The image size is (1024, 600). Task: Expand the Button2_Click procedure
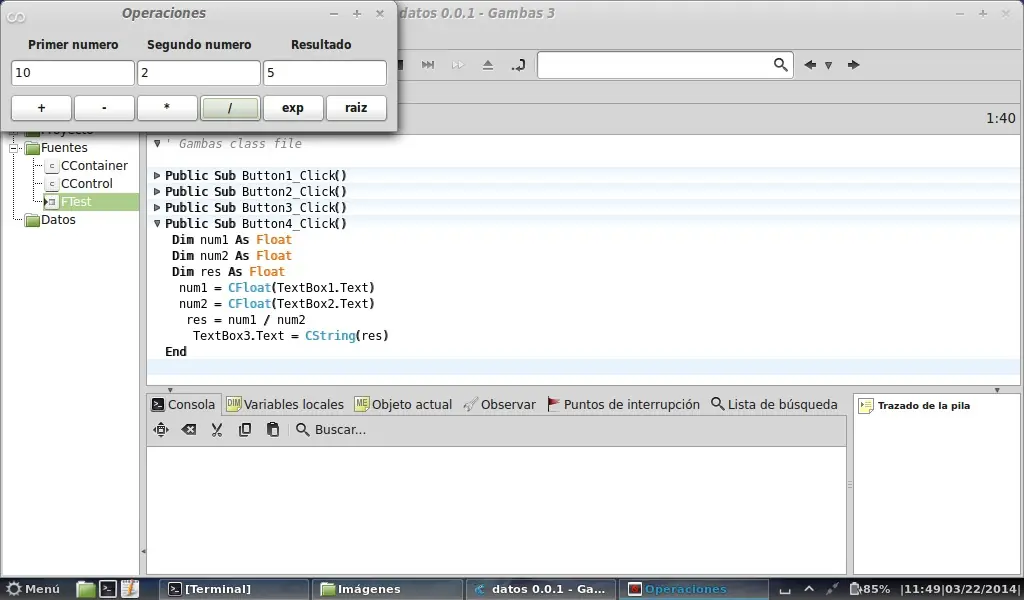(157, 191)
